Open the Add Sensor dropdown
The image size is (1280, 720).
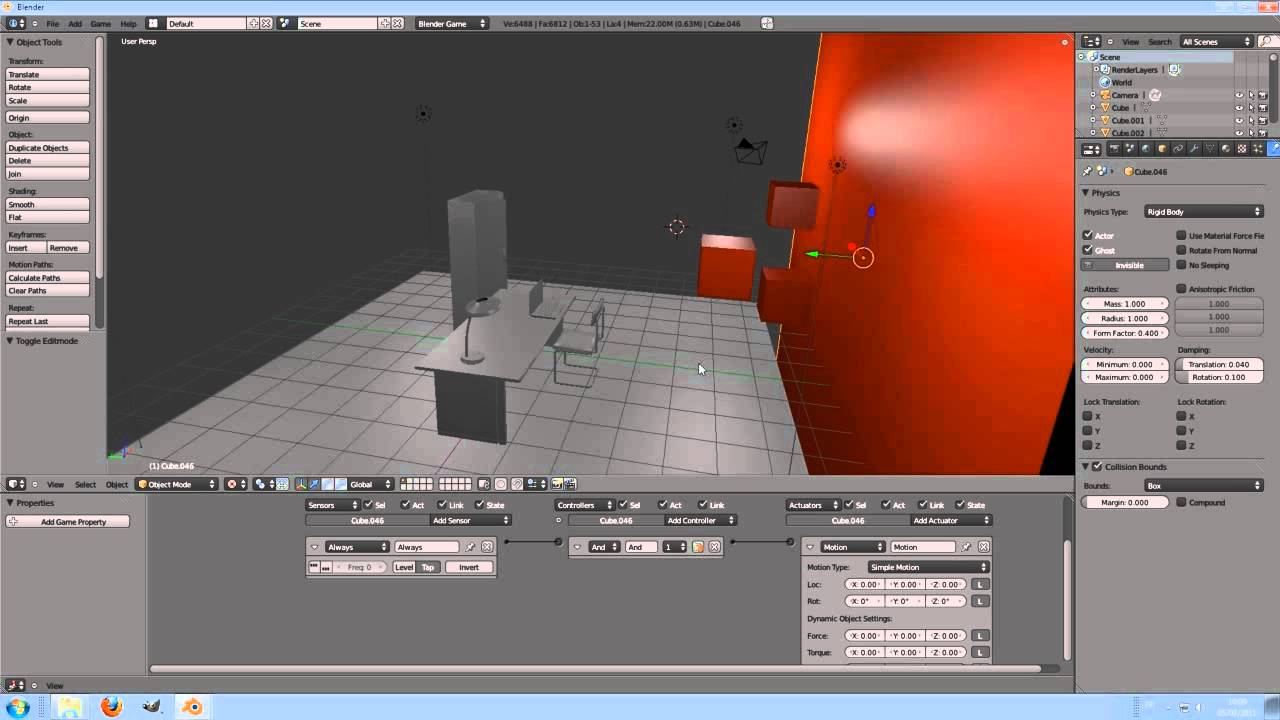[x=470, y=520]
